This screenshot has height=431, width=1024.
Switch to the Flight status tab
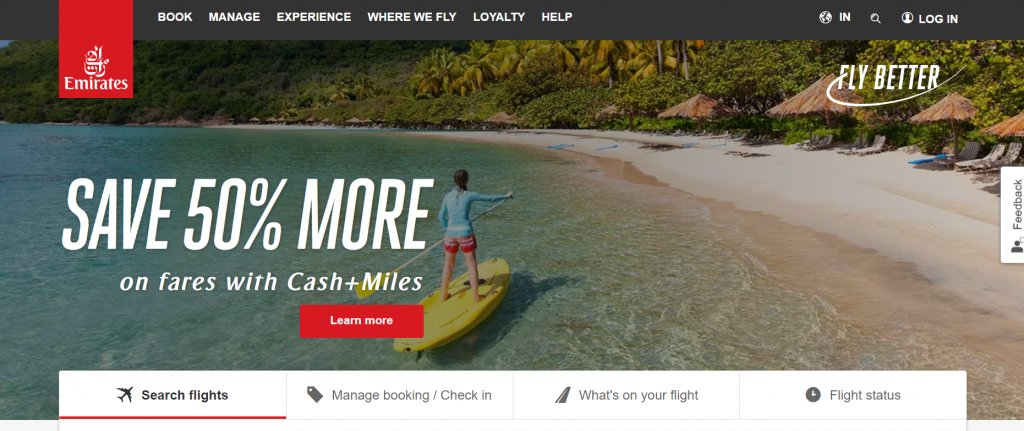coord(853,395)
